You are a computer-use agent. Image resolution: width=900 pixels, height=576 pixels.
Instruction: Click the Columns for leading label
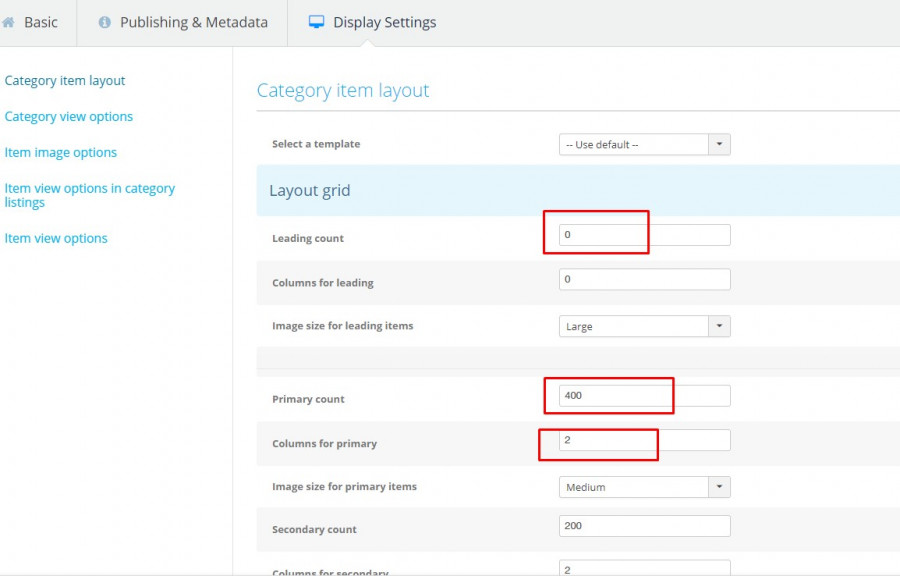click(323, 283)
